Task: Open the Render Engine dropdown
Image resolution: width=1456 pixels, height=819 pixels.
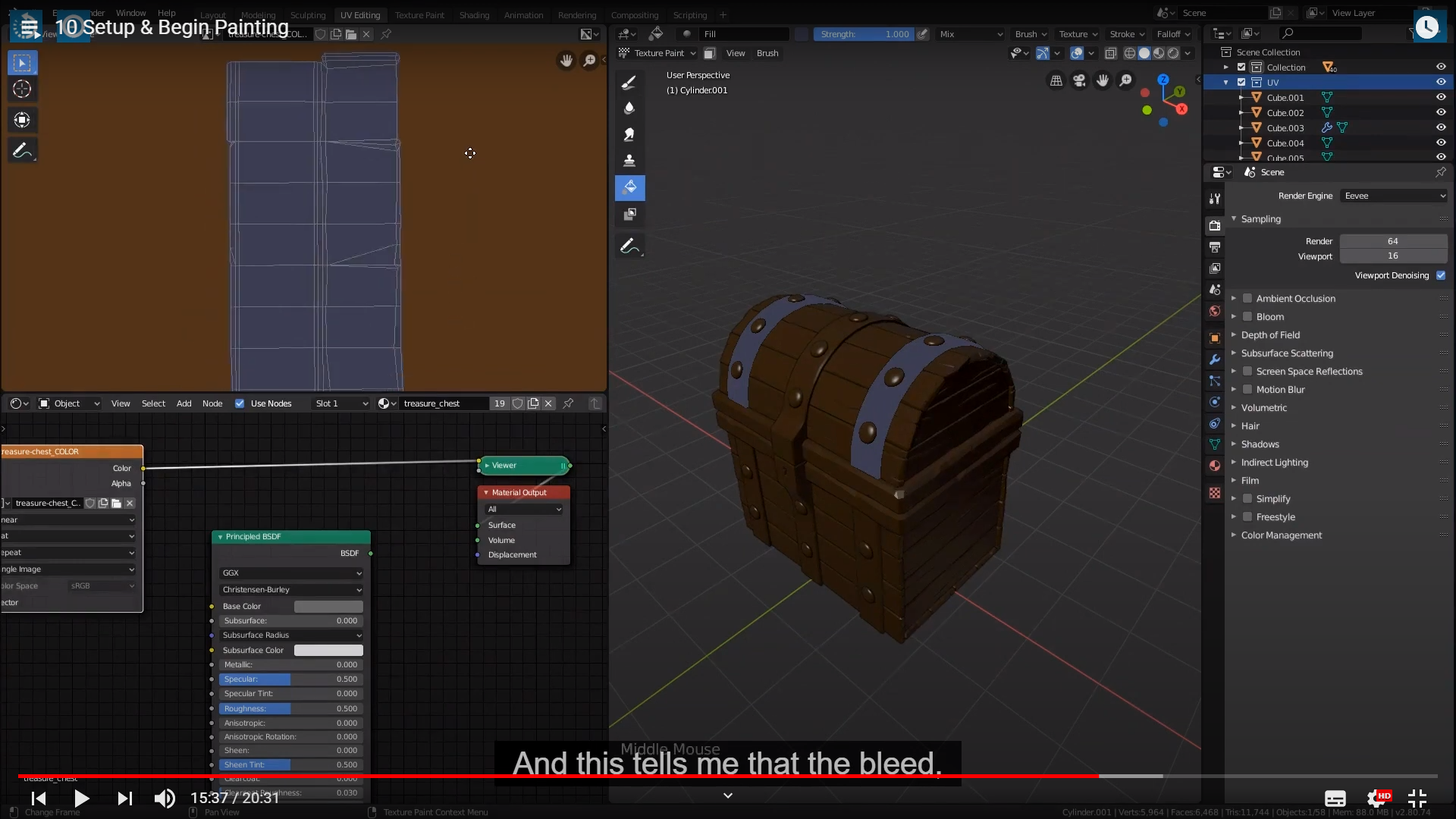Action: [x=1394, y=196]
